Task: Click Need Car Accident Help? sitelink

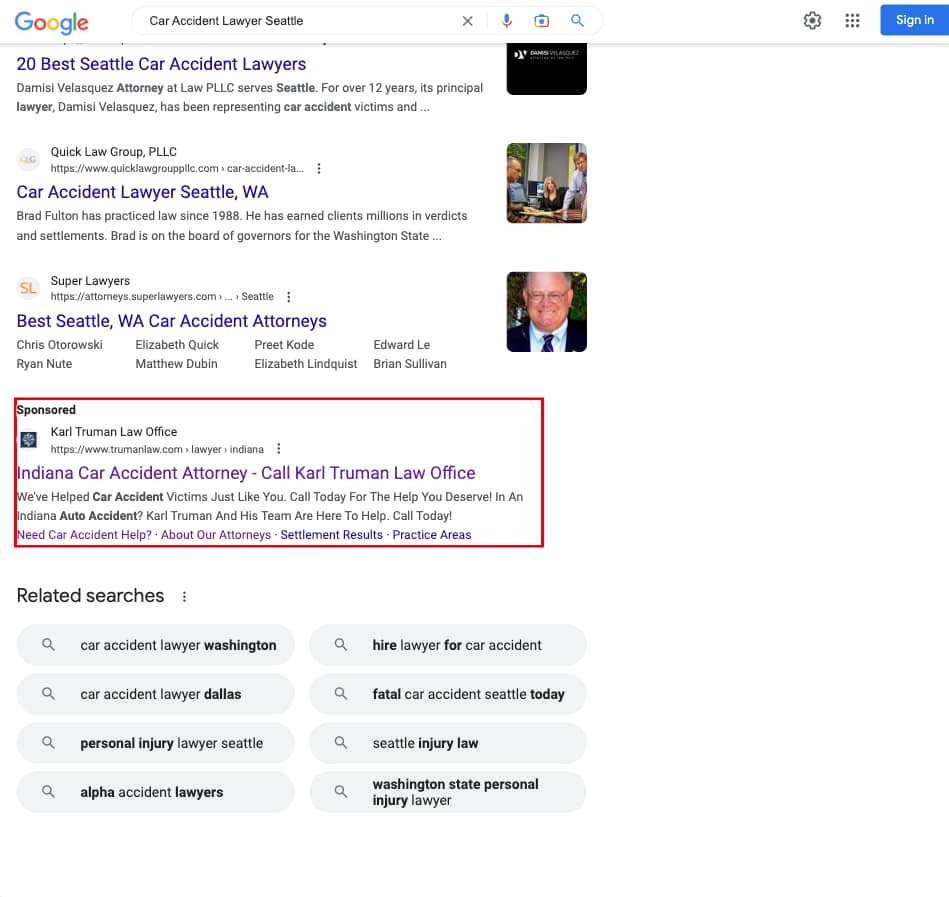Action: pos(84,535)
